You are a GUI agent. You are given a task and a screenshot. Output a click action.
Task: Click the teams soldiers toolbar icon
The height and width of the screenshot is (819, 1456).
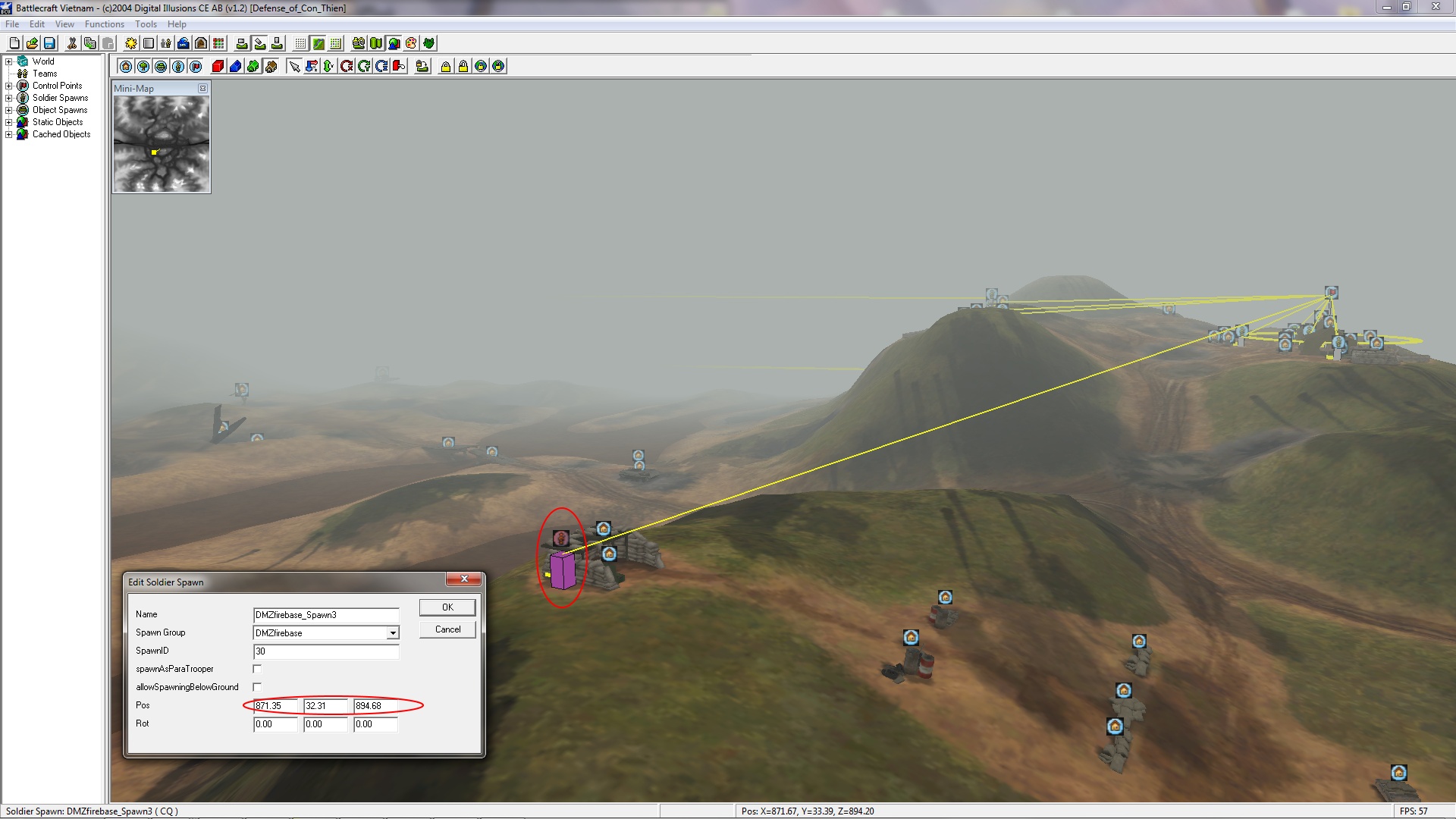click(x=166, y=43)
